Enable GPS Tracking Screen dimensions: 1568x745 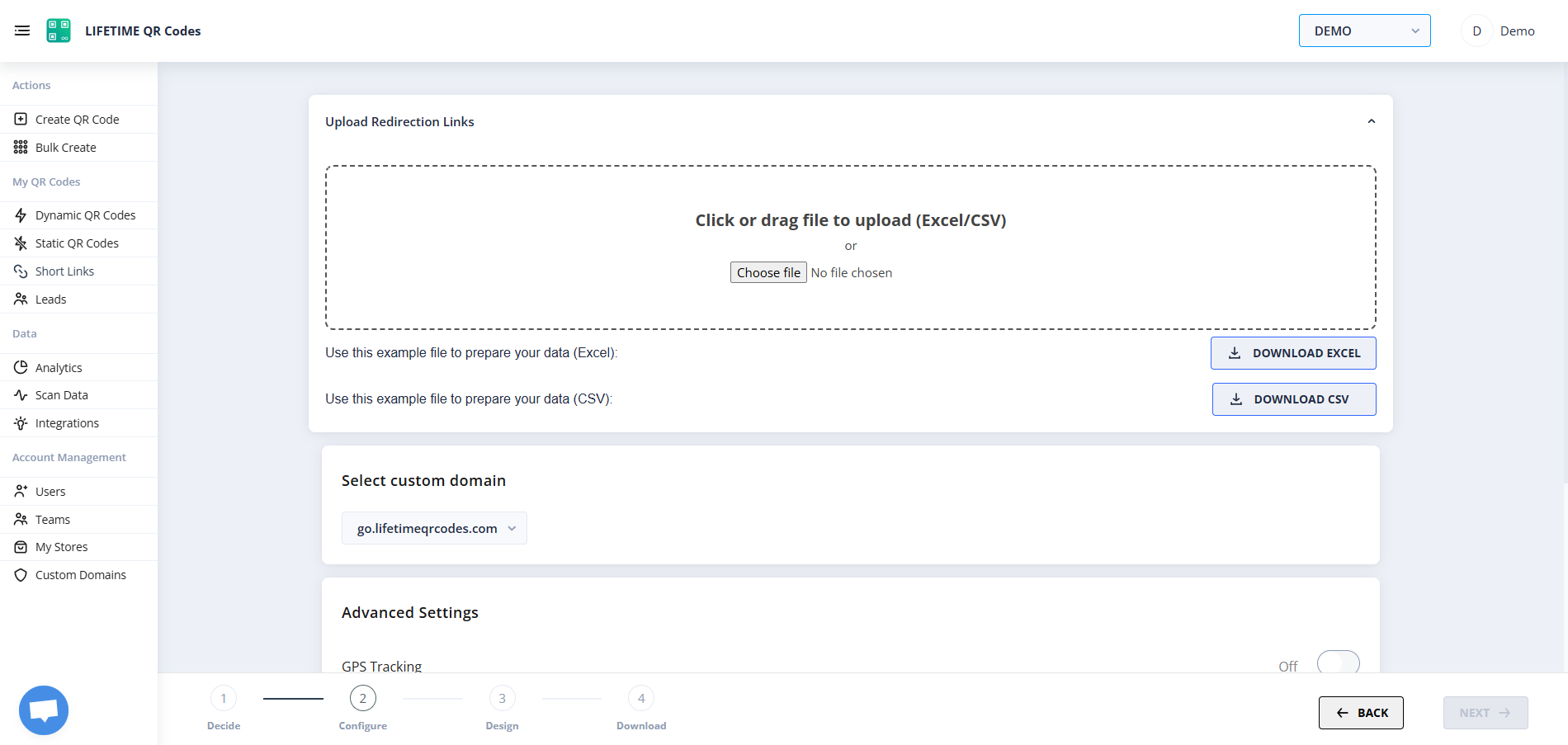(1339, 663)
